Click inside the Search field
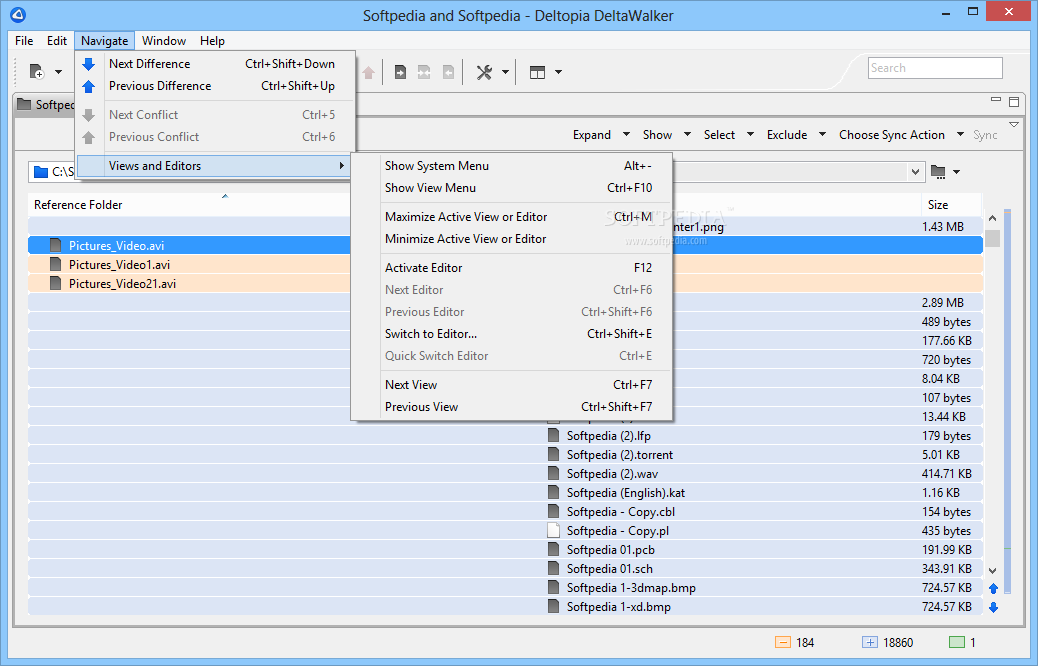Screen dimensions: 1038x666 935,68
